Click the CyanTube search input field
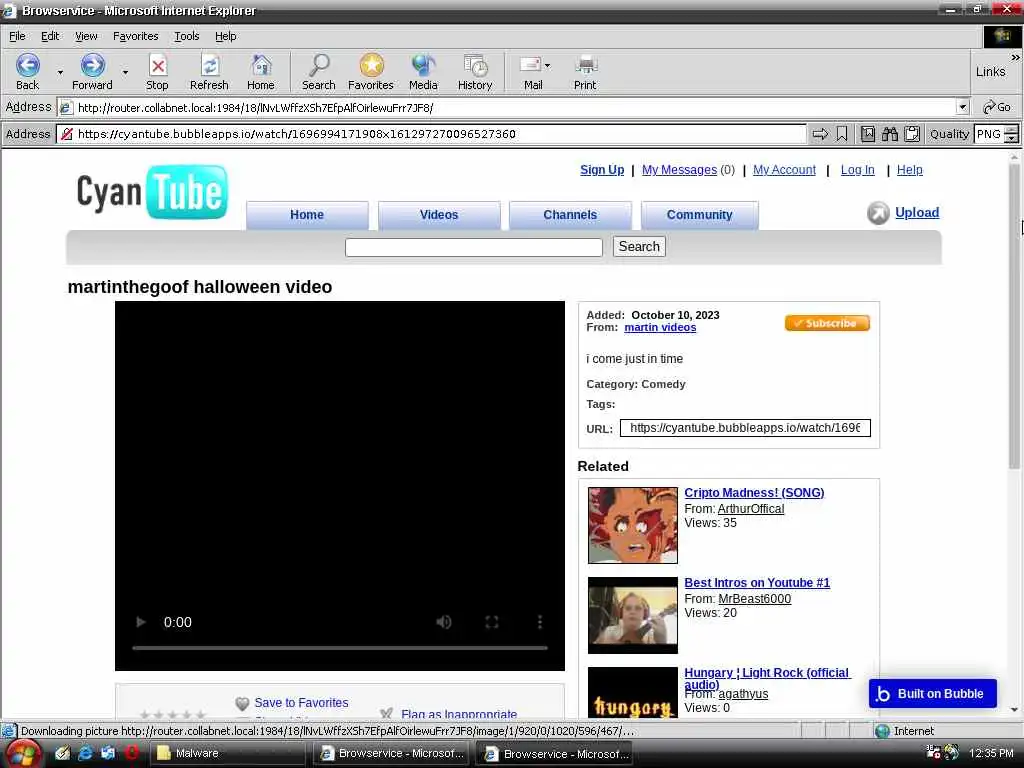Viewport: 1024px width, 768px height. point(473,247)
